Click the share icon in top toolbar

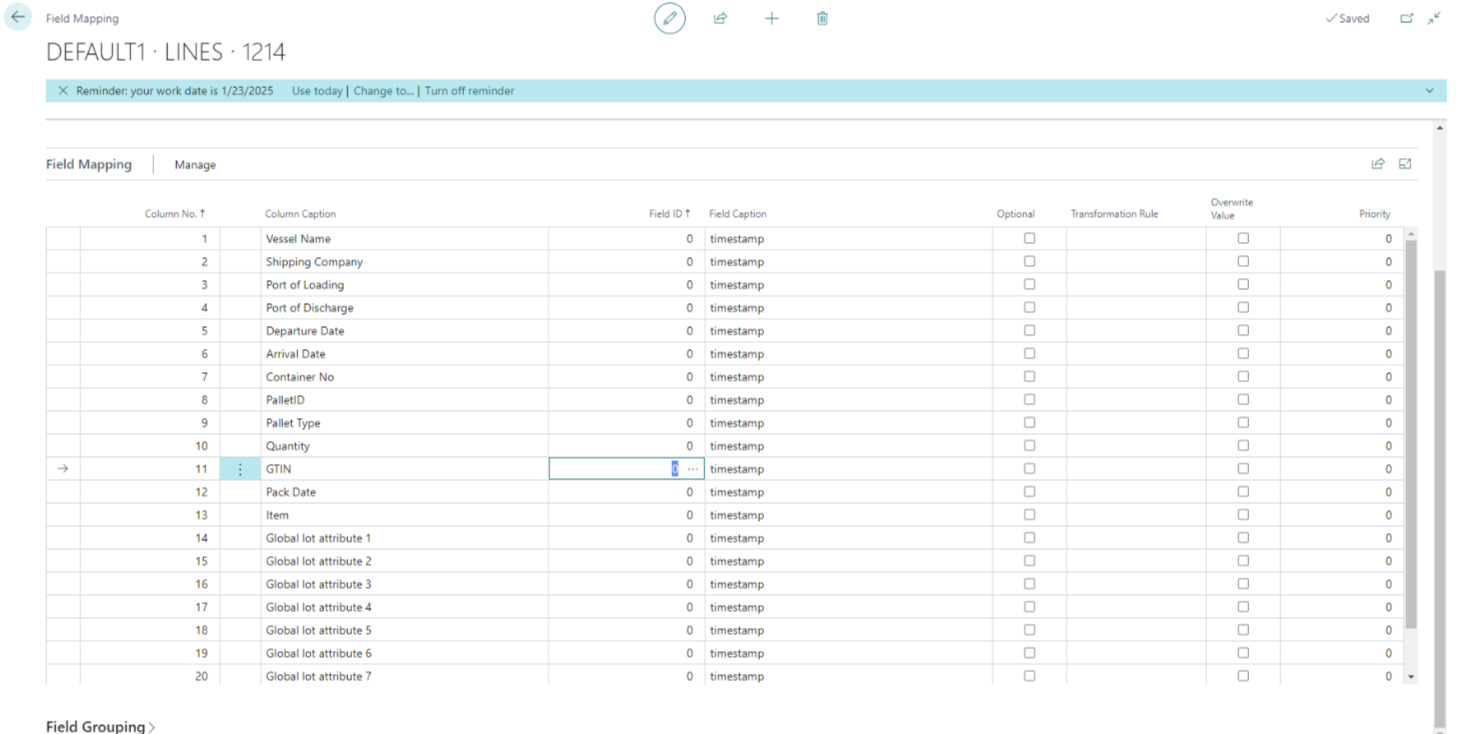720,18
